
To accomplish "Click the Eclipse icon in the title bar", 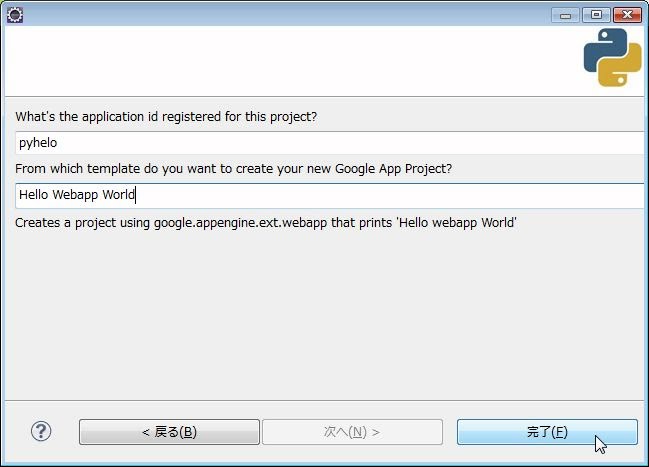I will 14,14.
